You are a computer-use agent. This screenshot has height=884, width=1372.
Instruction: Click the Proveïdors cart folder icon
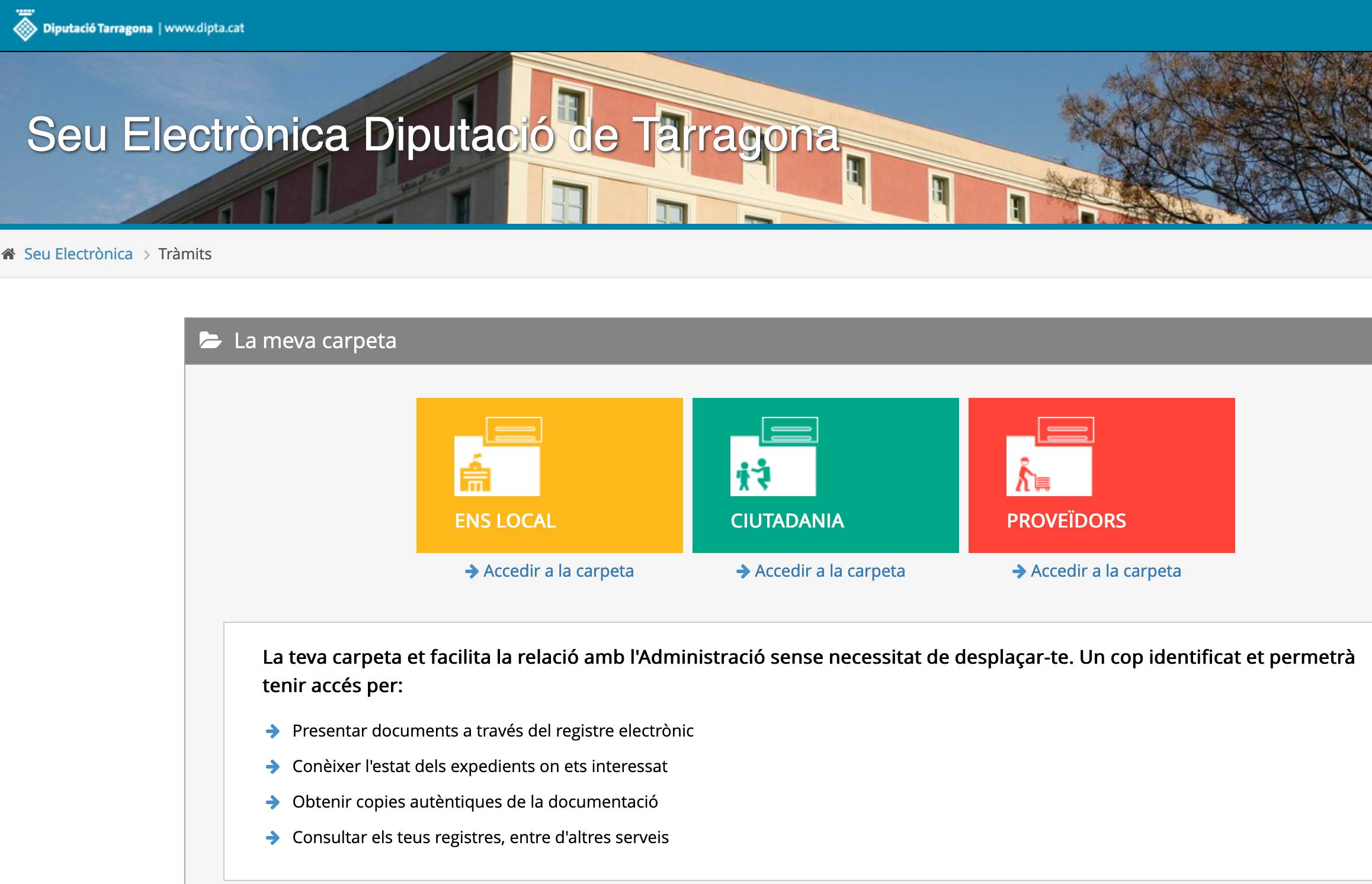[x=1050, y=457]
